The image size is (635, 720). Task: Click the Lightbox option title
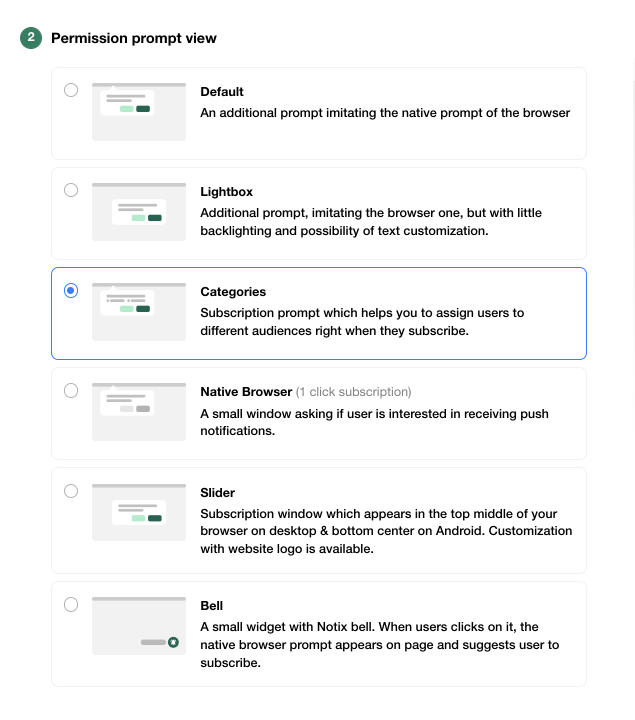[226, 191]
